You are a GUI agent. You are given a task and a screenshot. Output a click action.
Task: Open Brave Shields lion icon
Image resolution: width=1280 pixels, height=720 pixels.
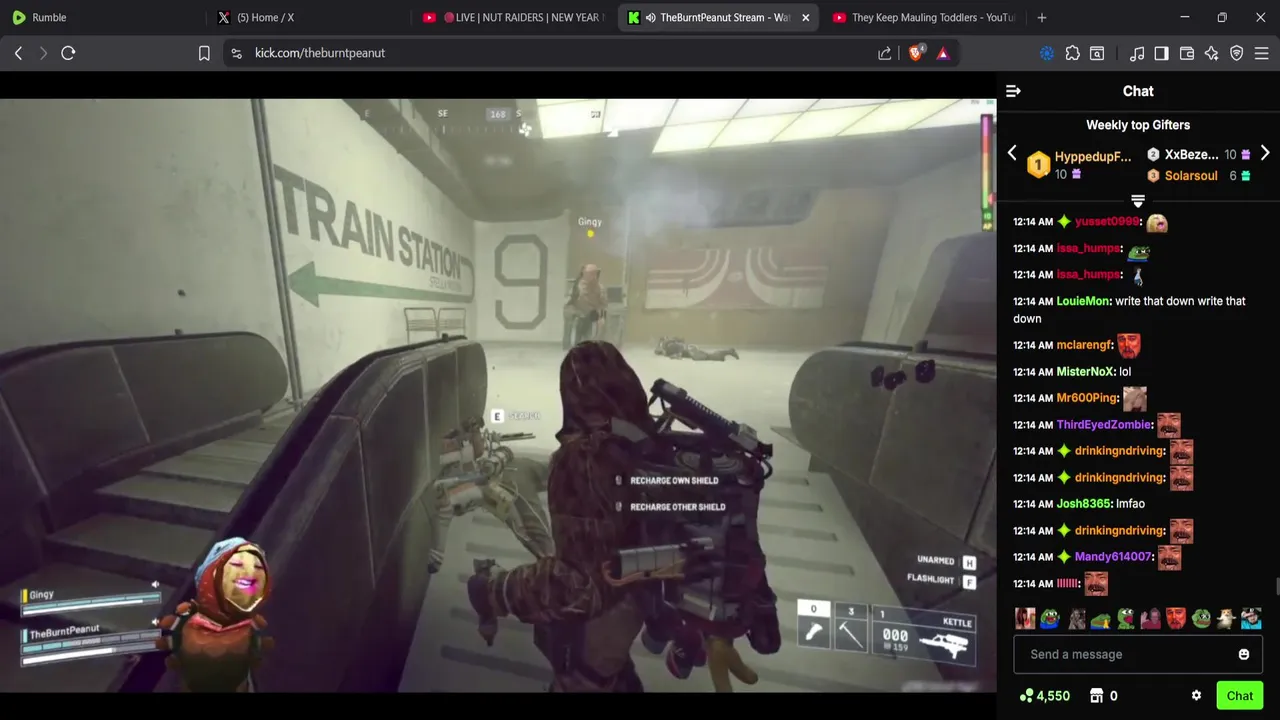click(916, 53)
